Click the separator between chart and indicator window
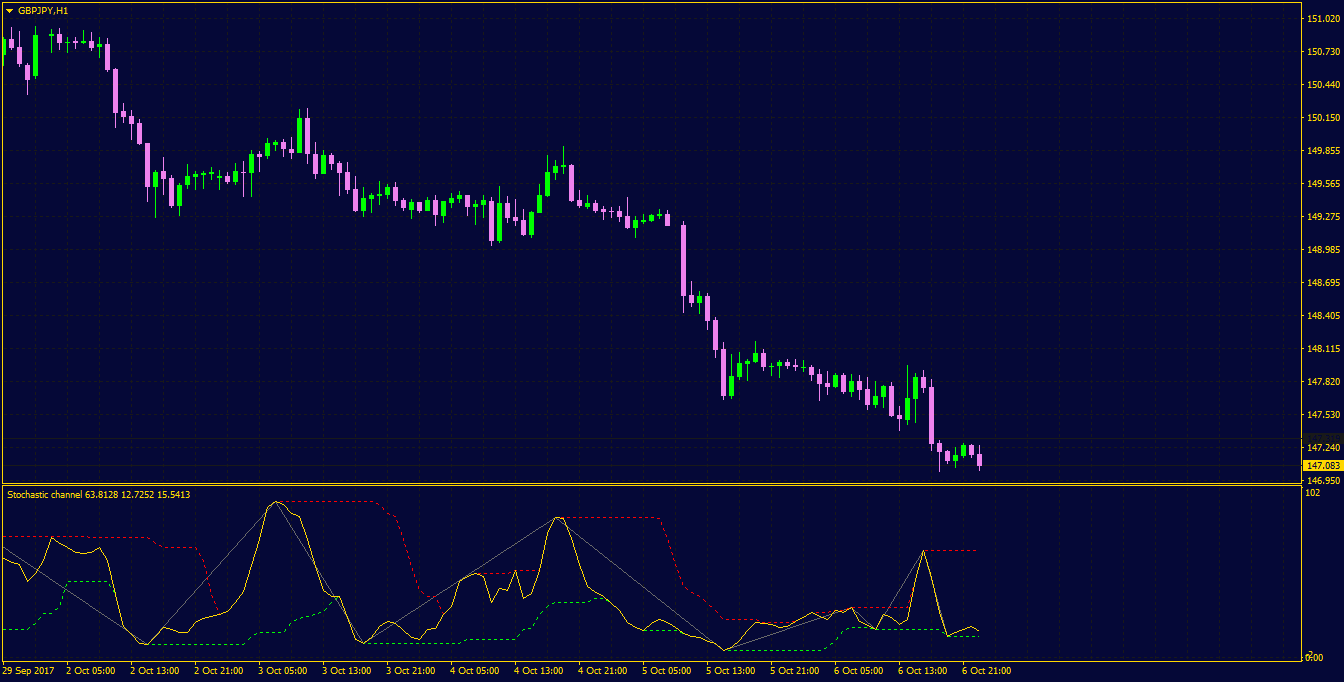The width and height of the screenshot is (1344, 682). pyautogui.click(x=651, y=484)
